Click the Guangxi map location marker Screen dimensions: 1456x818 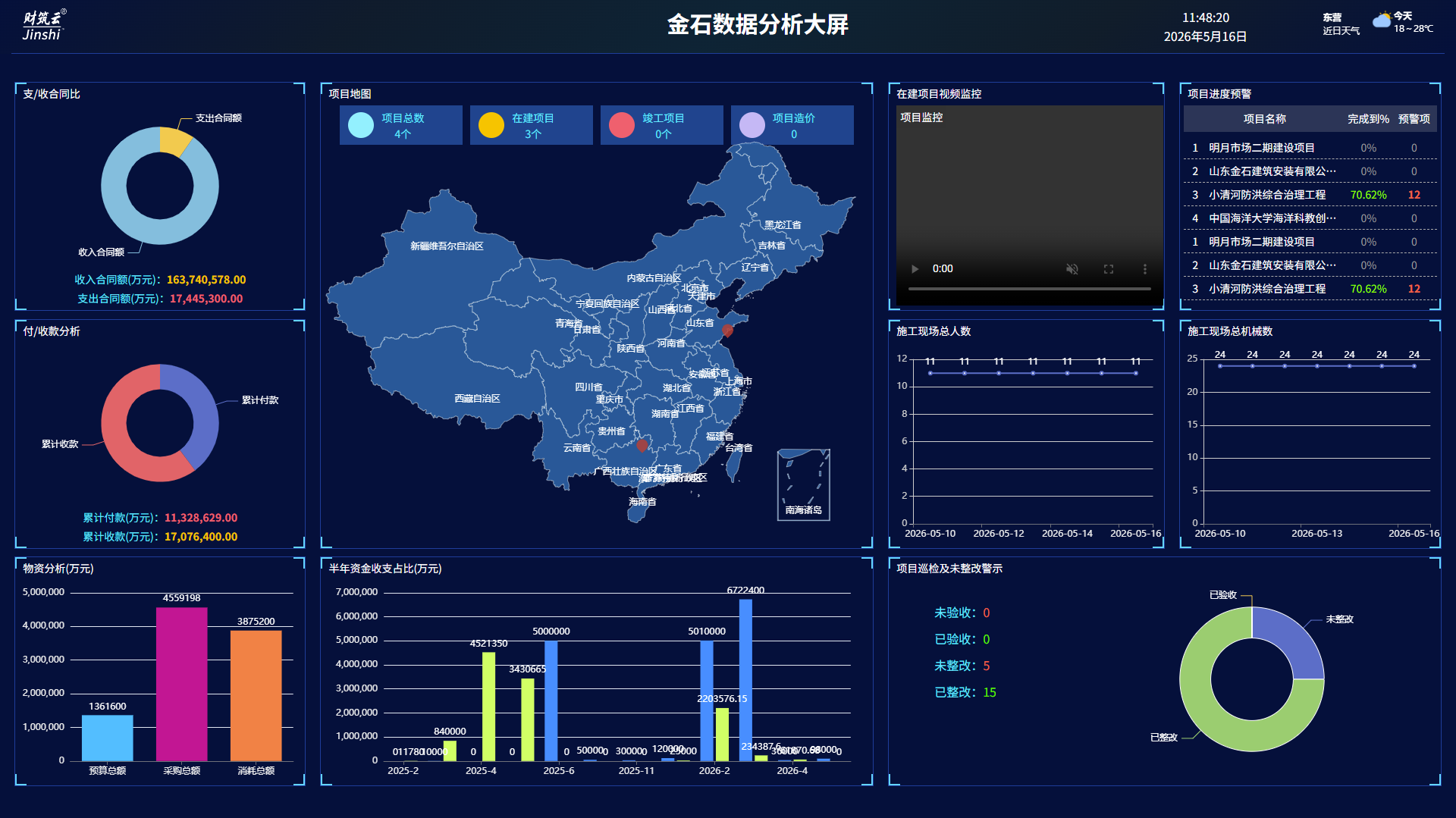[642, 445]
